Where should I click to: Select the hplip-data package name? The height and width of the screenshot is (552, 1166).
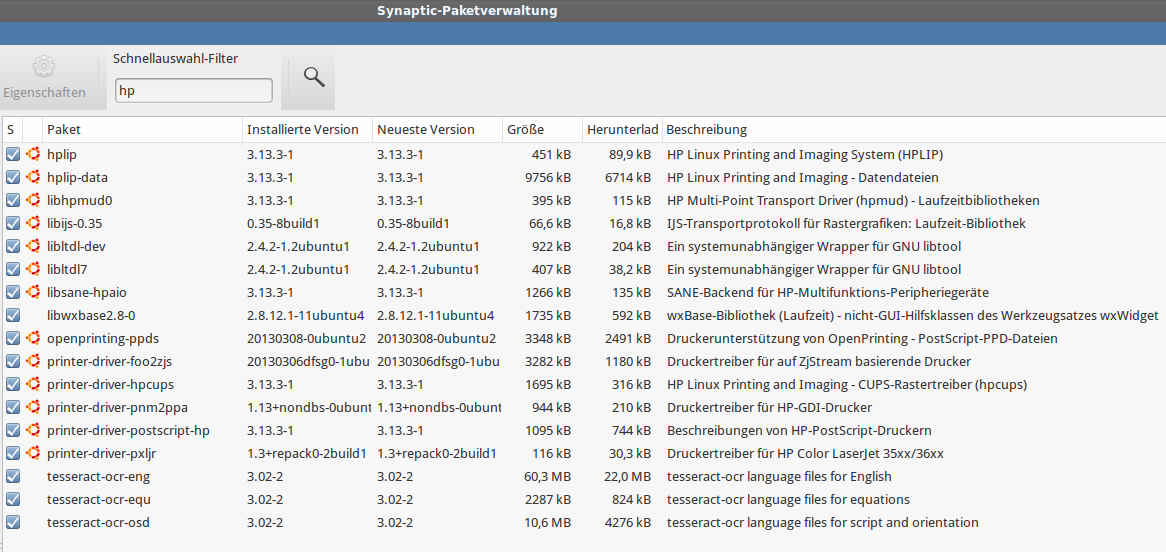77,178
